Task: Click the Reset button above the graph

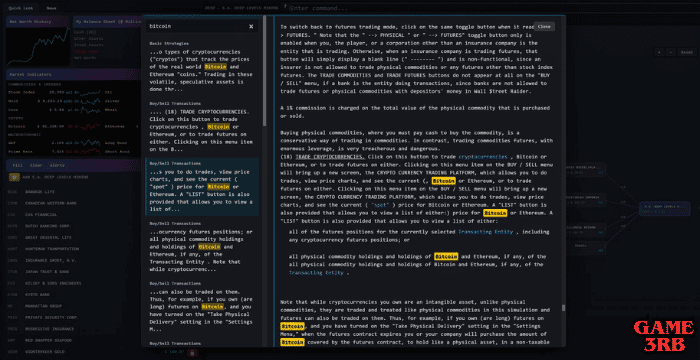Action: coord(686,52)
